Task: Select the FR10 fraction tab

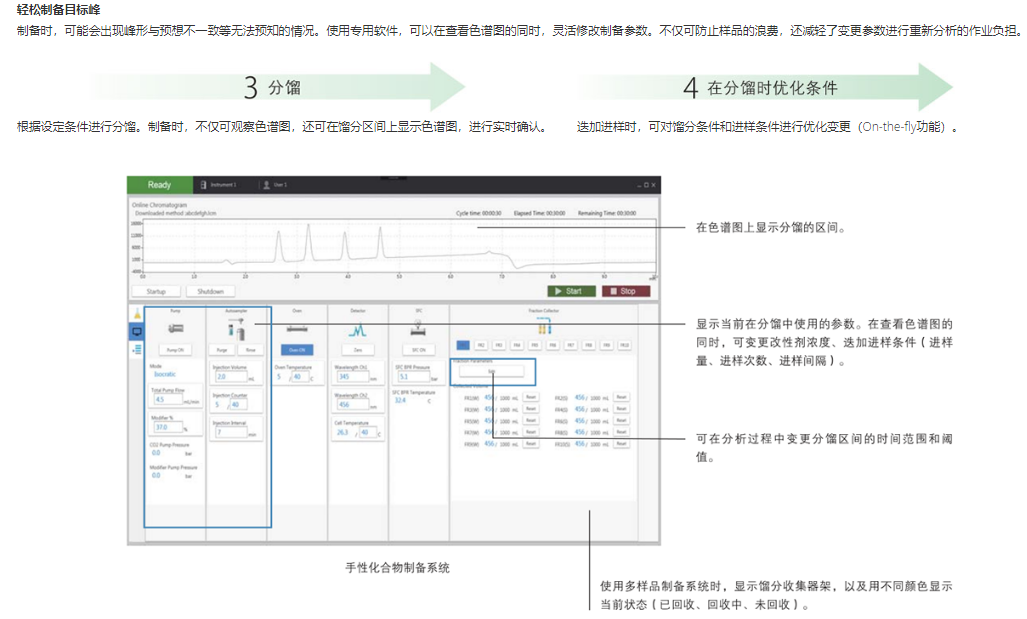Action: tap(624, 345)
